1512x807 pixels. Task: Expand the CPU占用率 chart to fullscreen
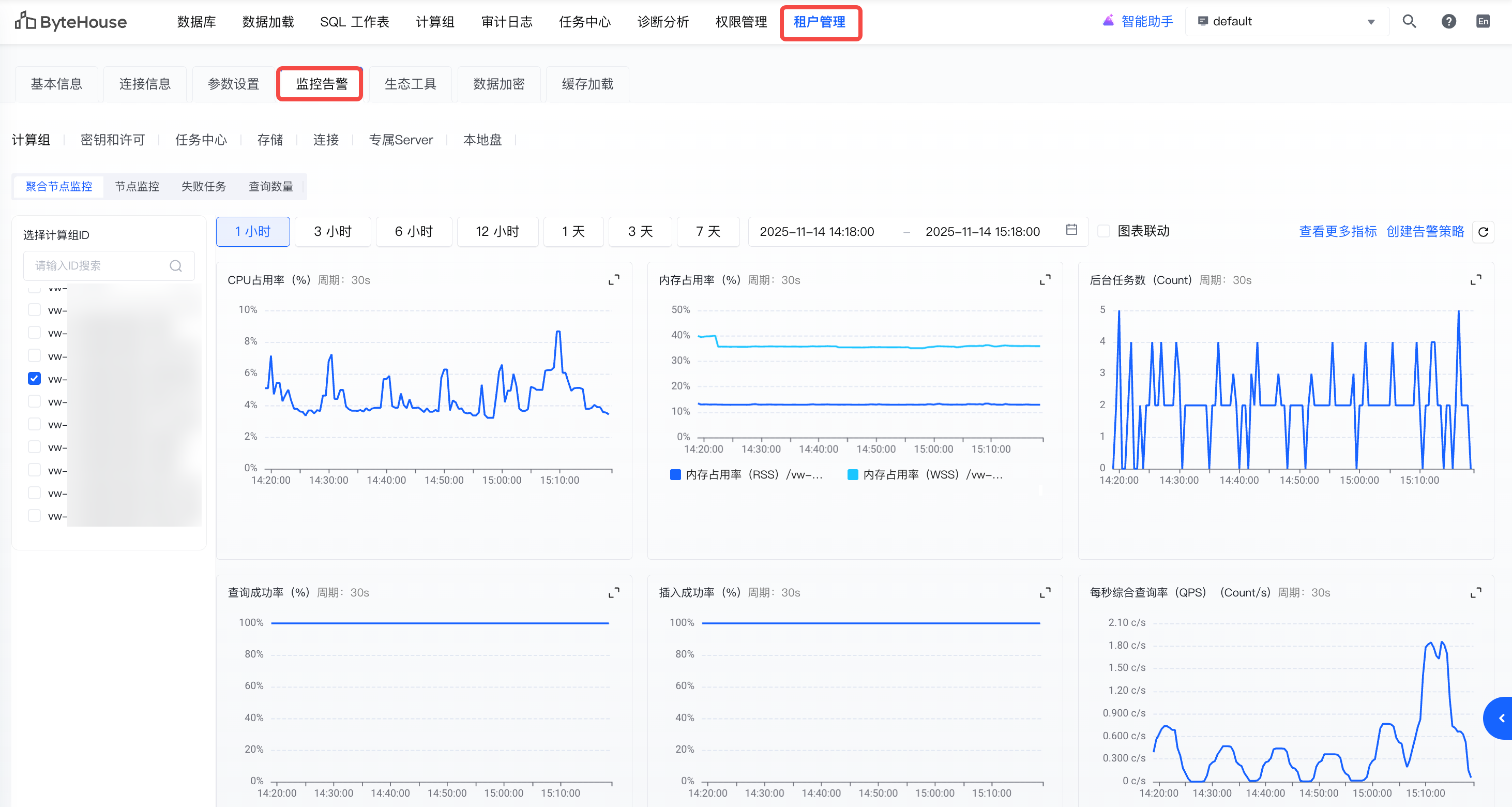[613, 279]
